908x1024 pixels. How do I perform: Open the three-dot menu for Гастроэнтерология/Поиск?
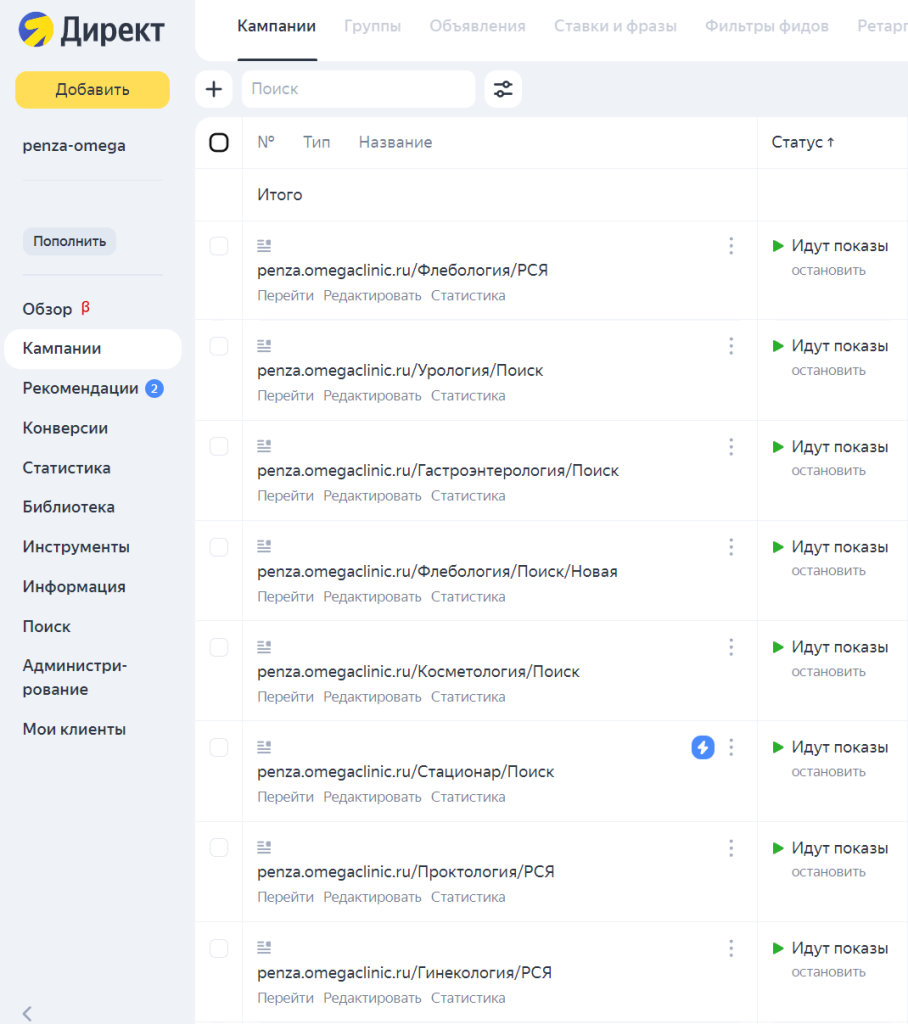pos(731,447)
